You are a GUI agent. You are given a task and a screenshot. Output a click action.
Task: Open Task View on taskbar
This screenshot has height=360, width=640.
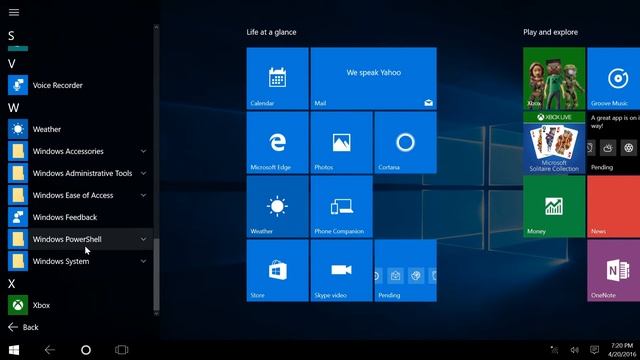tap(122, 350)
